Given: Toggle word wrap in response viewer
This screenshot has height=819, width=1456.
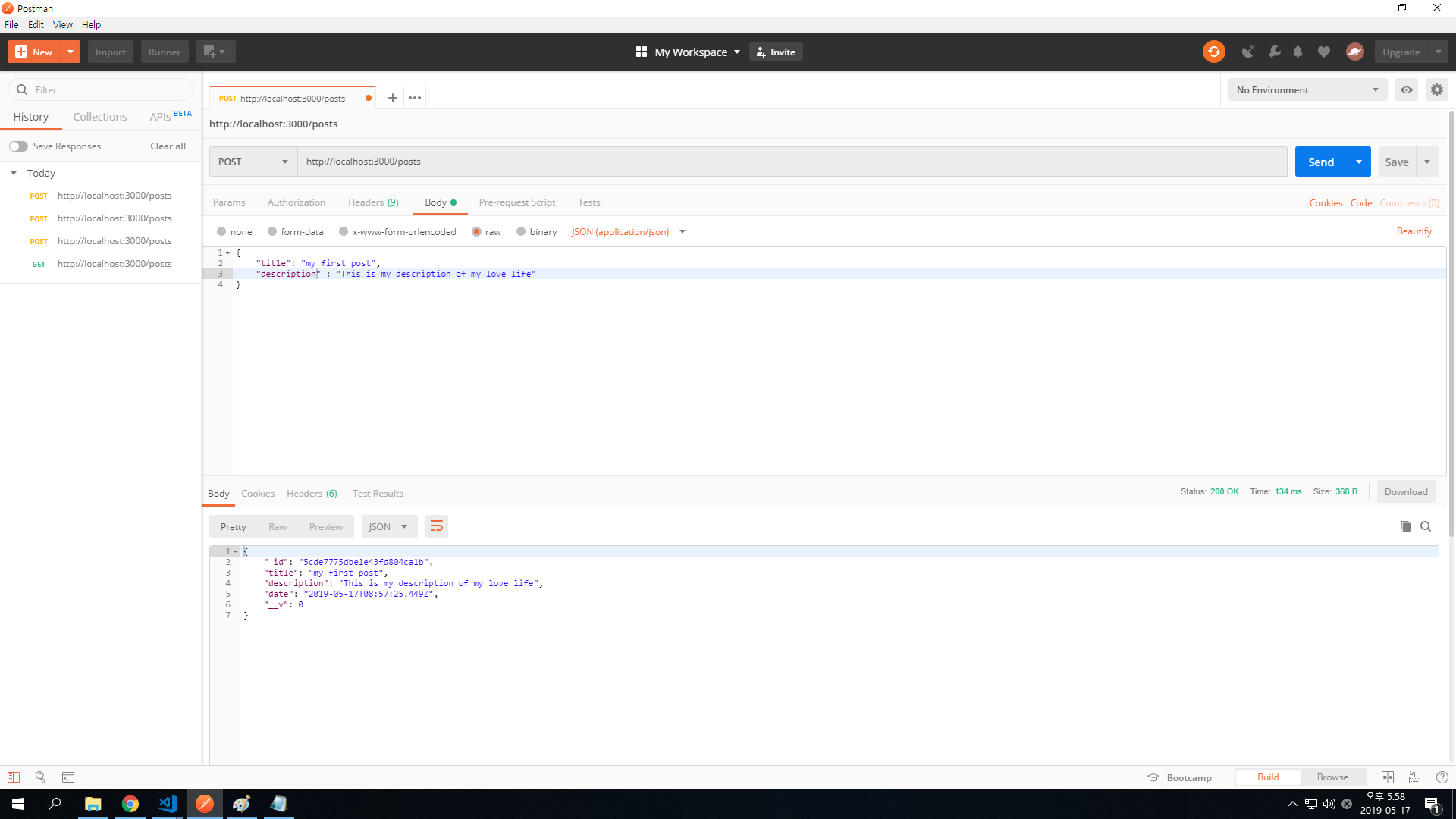Looking at the screenshot, I should click(x=437, y=526).
